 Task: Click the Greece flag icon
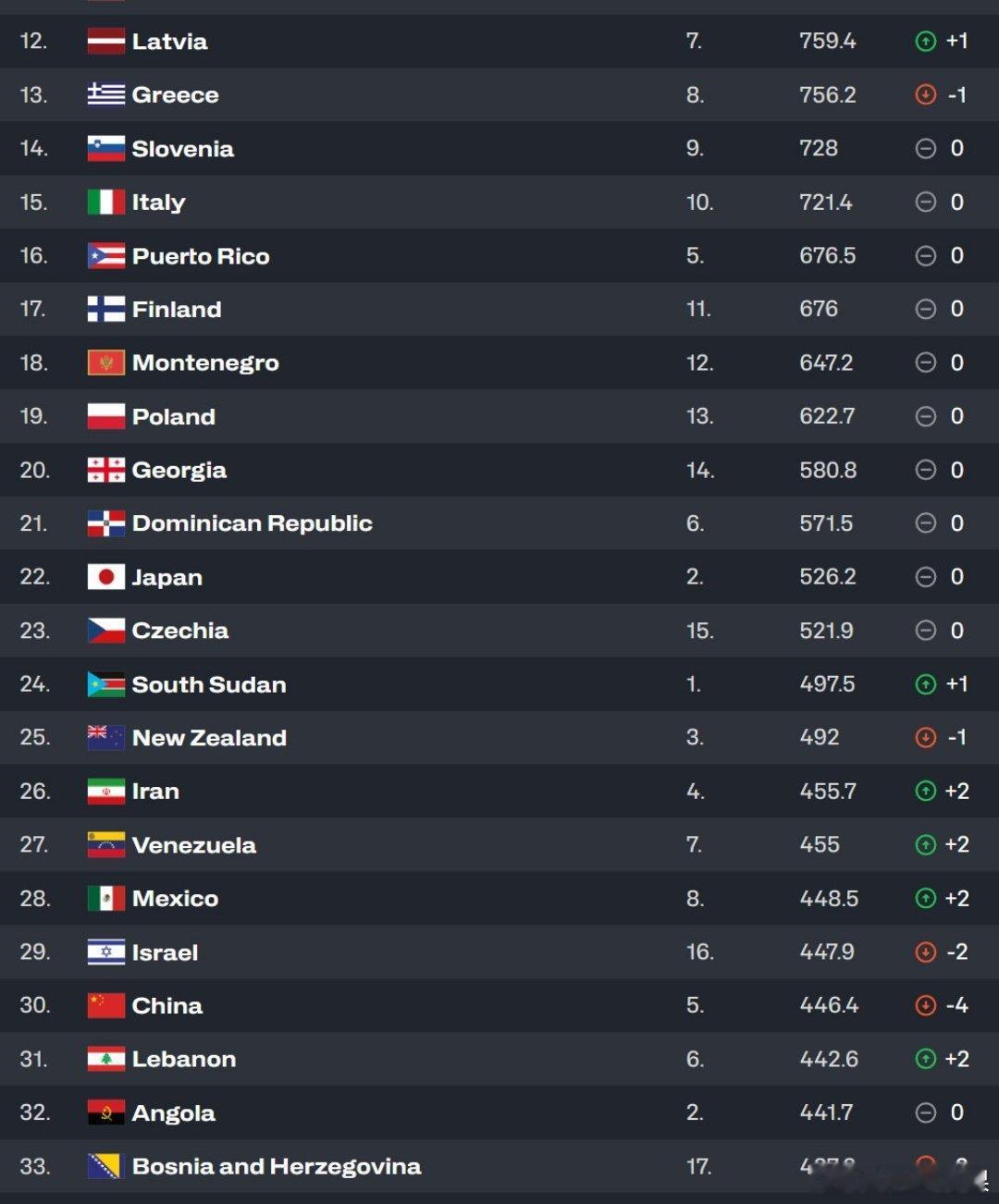(x=105, y=94)
